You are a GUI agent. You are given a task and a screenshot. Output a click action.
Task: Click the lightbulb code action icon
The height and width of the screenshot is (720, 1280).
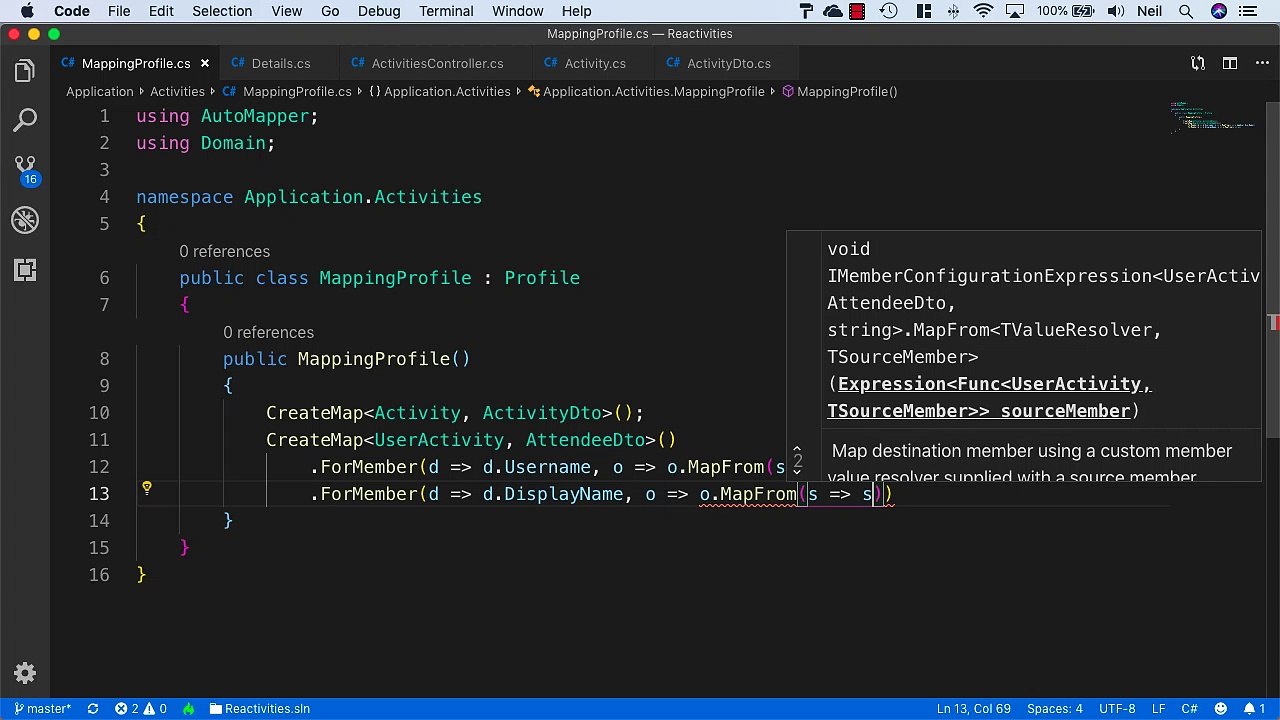[x=146, y=489]
